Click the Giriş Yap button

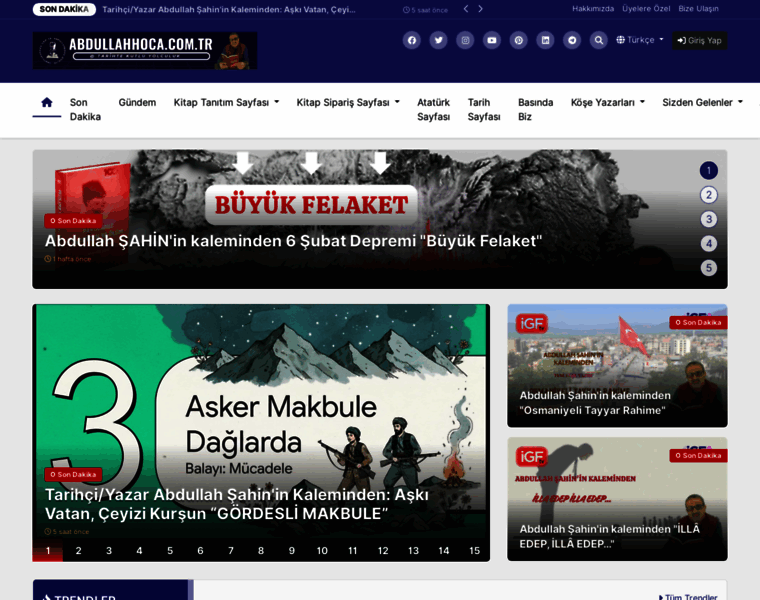(x=699, y=40)
